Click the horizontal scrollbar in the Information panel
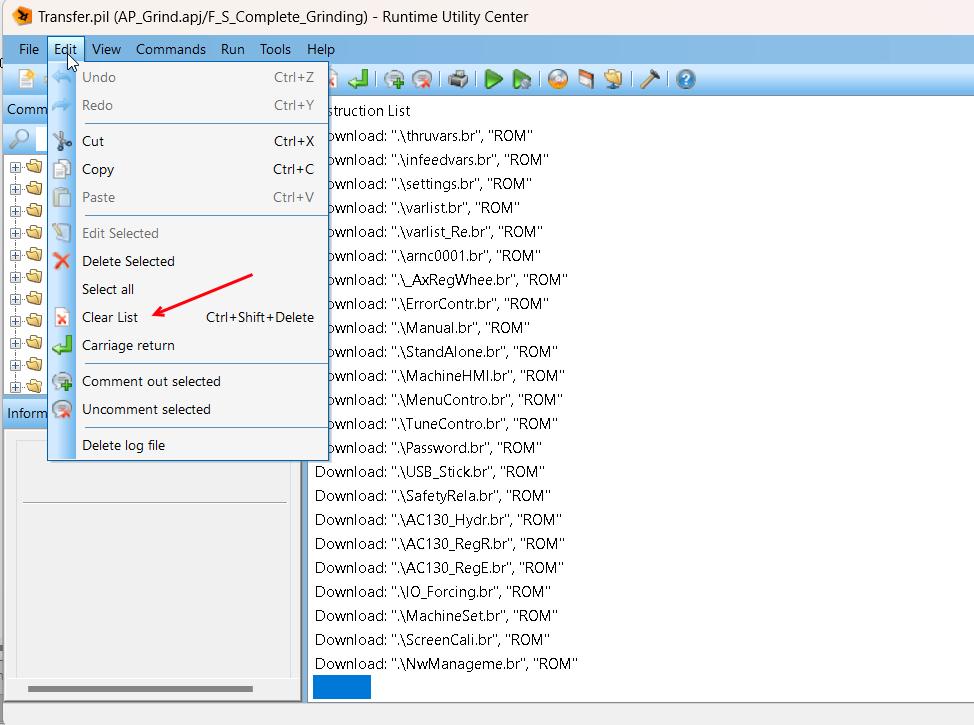 pos(140,688)
